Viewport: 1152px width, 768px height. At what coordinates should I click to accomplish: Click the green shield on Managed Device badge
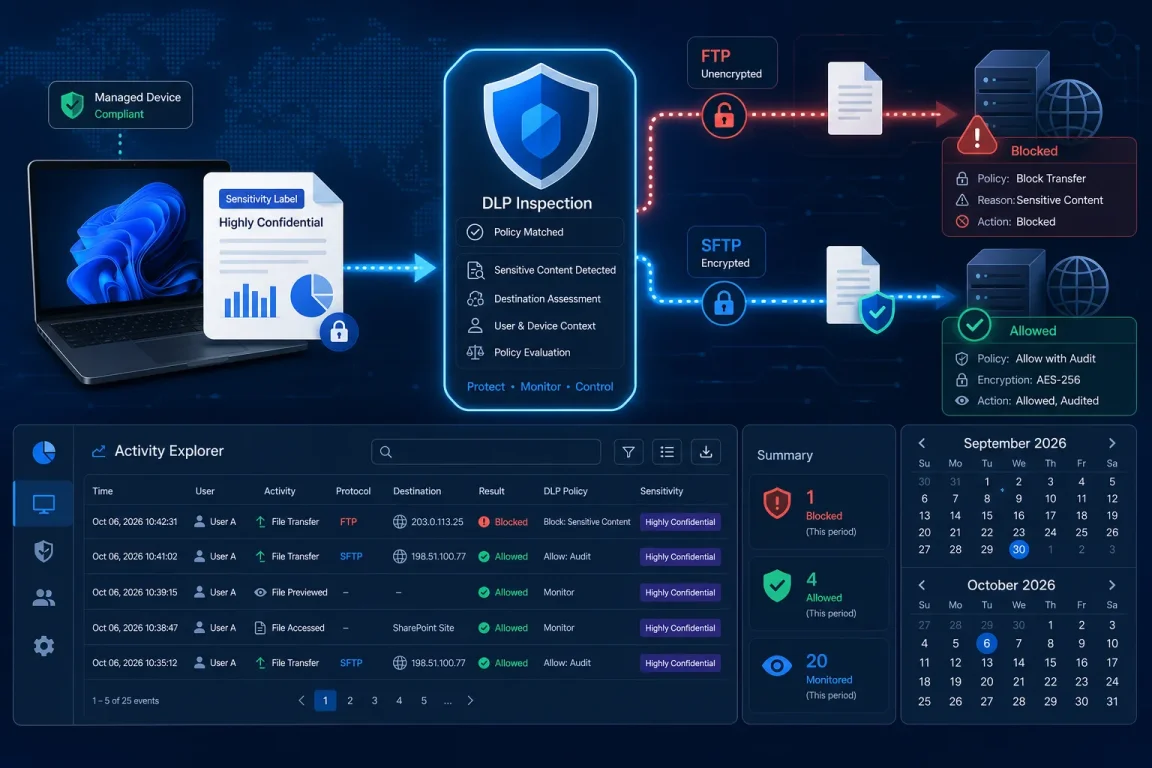tap(72, 105)
